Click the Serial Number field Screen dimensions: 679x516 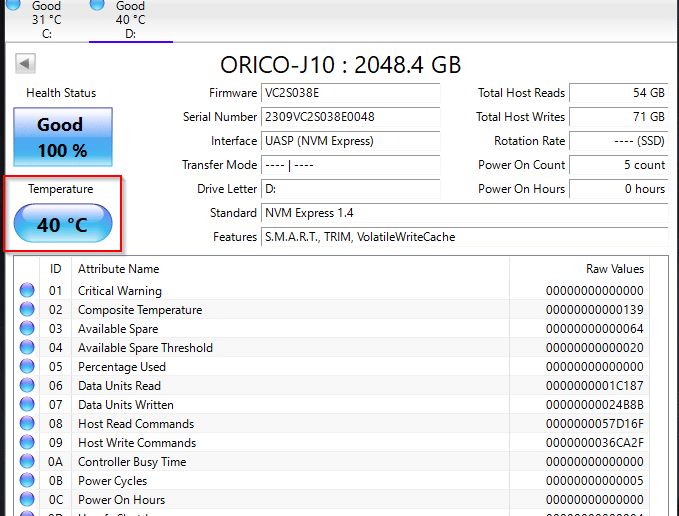(x=350, y=117)
